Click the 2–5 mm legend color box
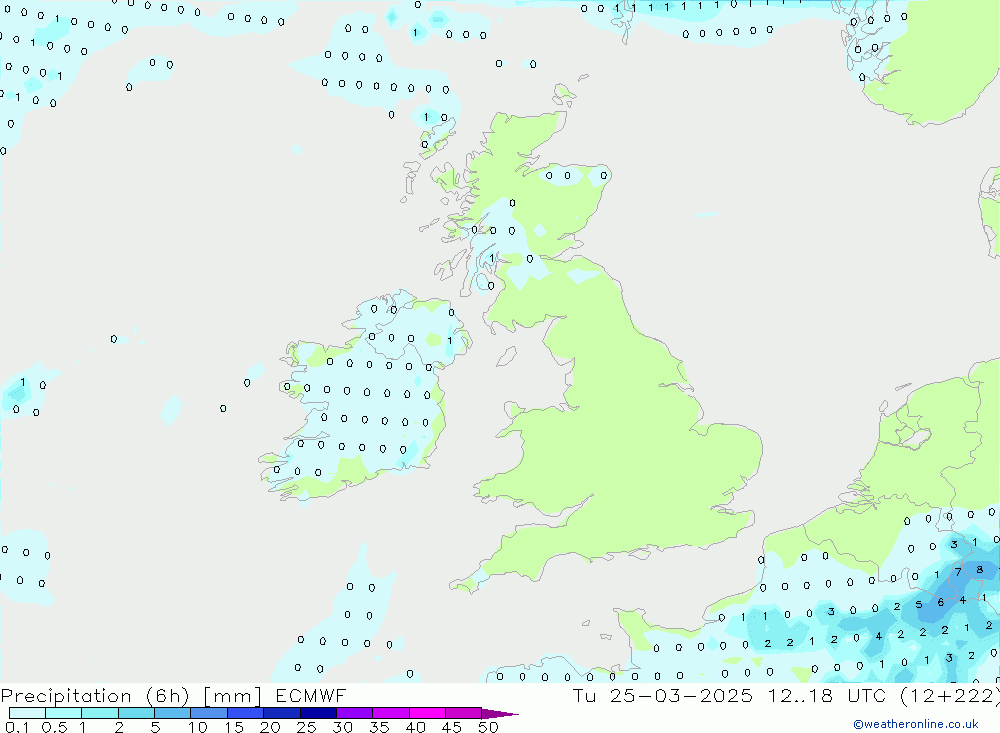The width and height of the screenshot is (1000, 733). [x=136, y=713]
